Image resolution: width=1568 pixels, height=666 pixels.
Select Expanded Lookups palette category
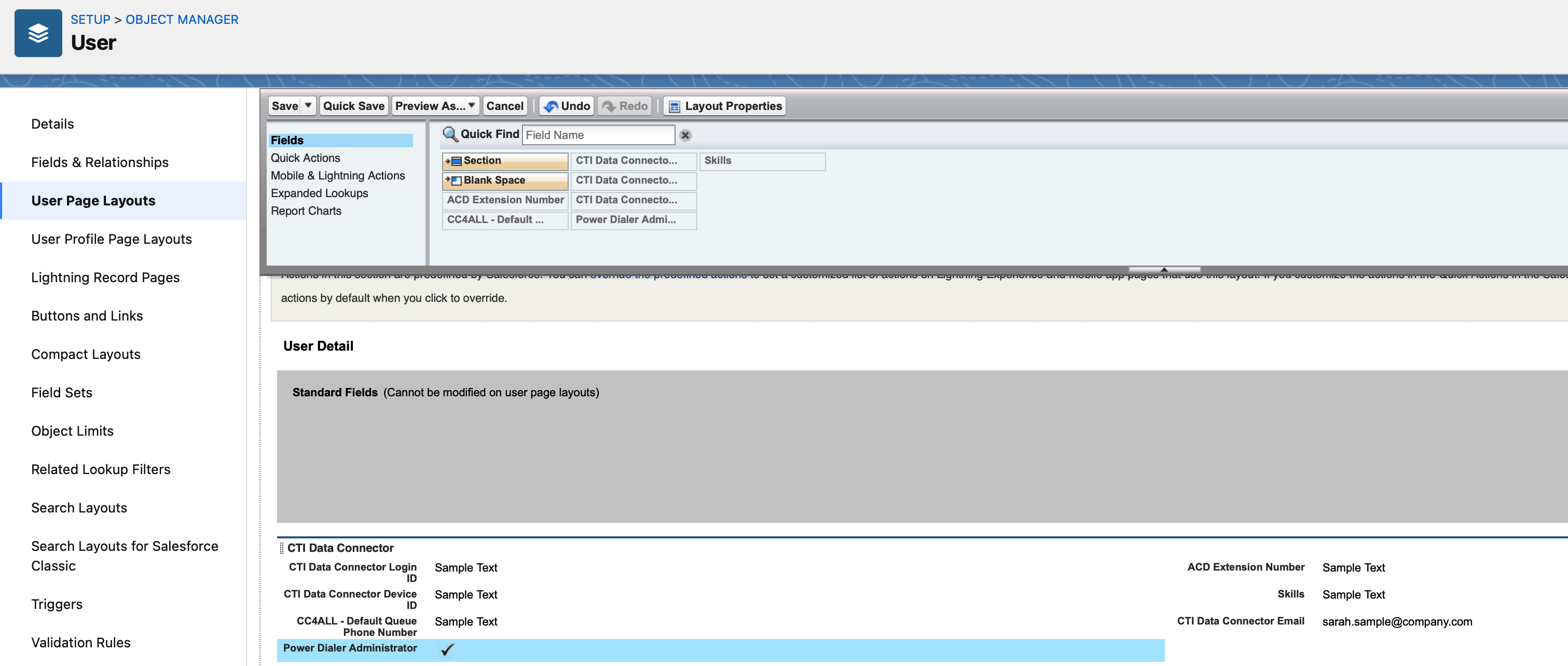click(x=320, y=193)
